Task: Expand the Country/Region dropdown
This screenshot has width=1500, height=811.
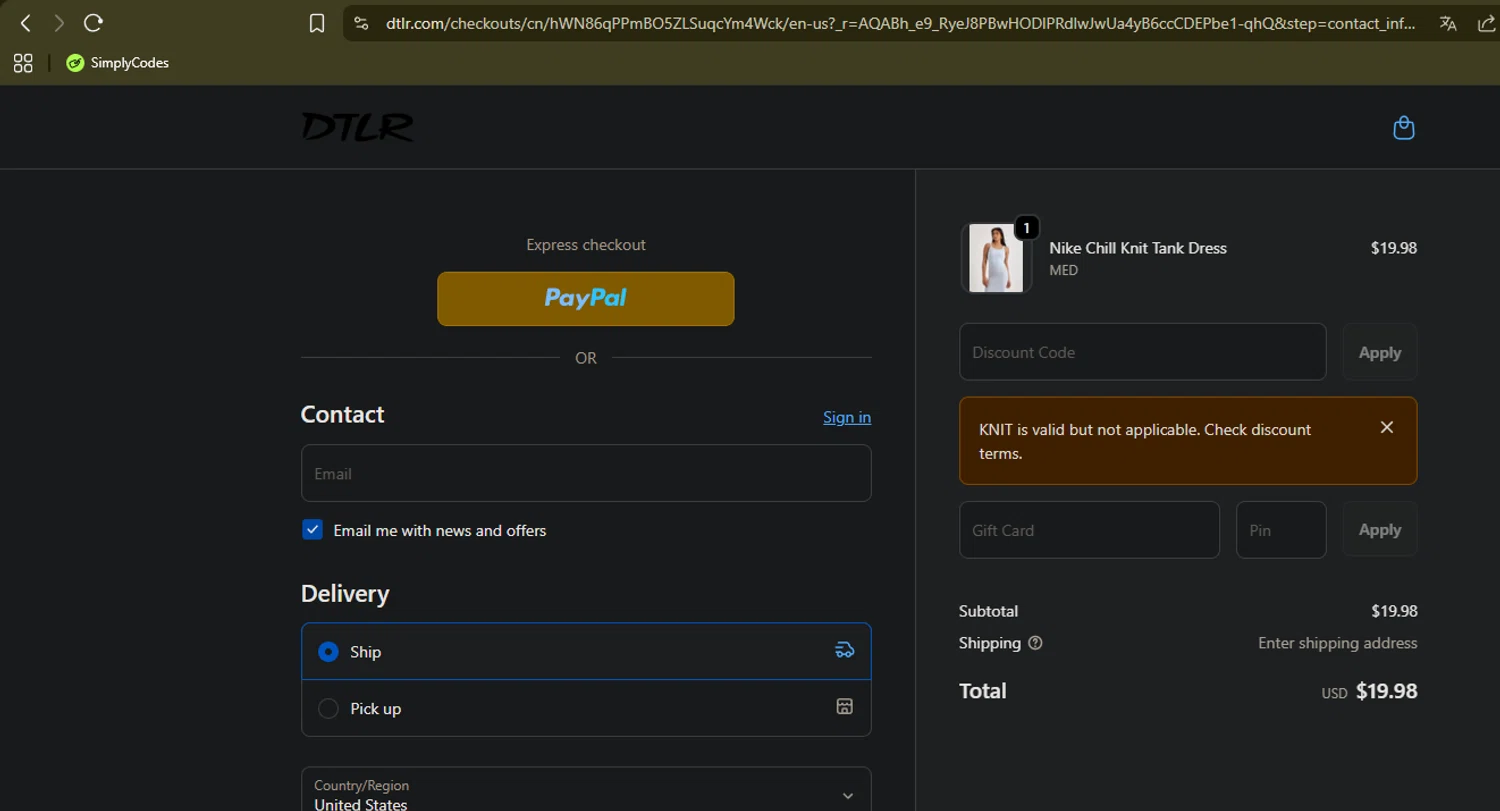Action: [586, 789]
